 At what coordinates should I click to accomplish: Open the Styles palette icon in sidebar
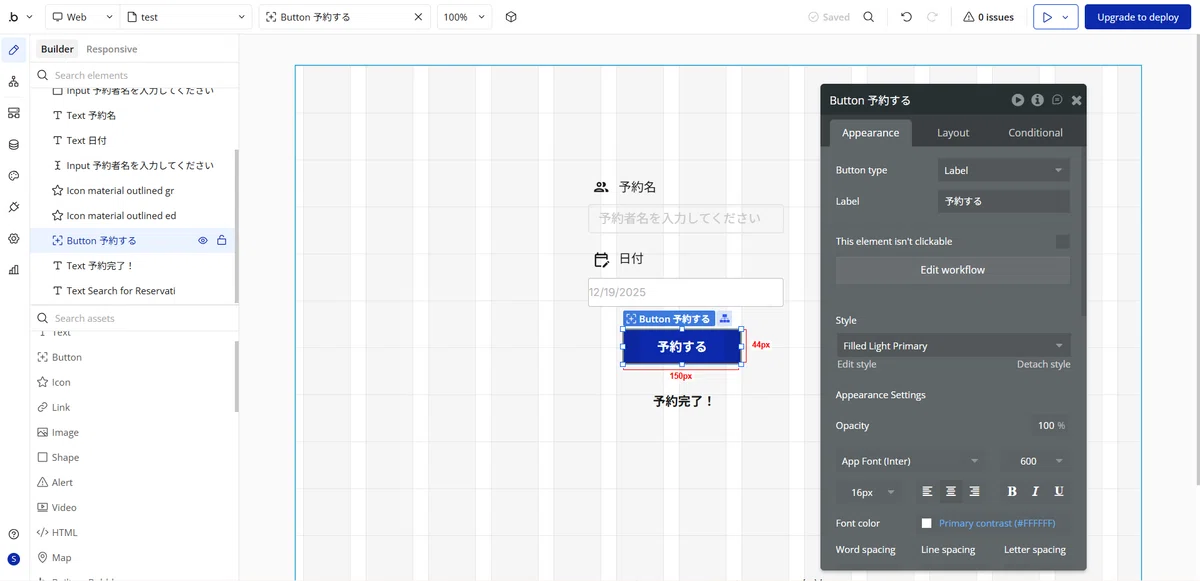click(x=13, y=176)
